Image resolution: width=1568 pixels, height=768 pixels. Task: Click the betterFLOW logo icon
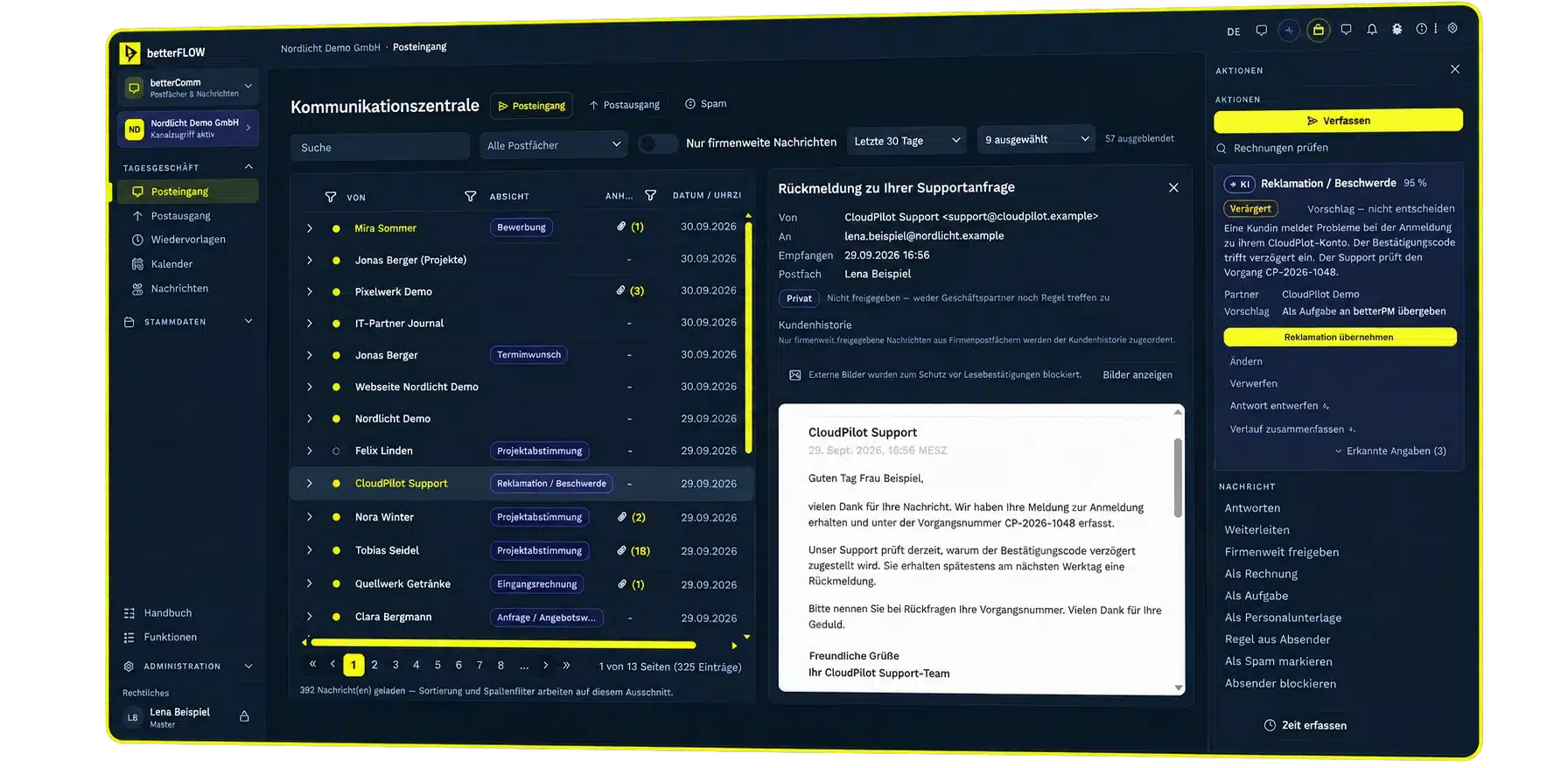[129, 53]
